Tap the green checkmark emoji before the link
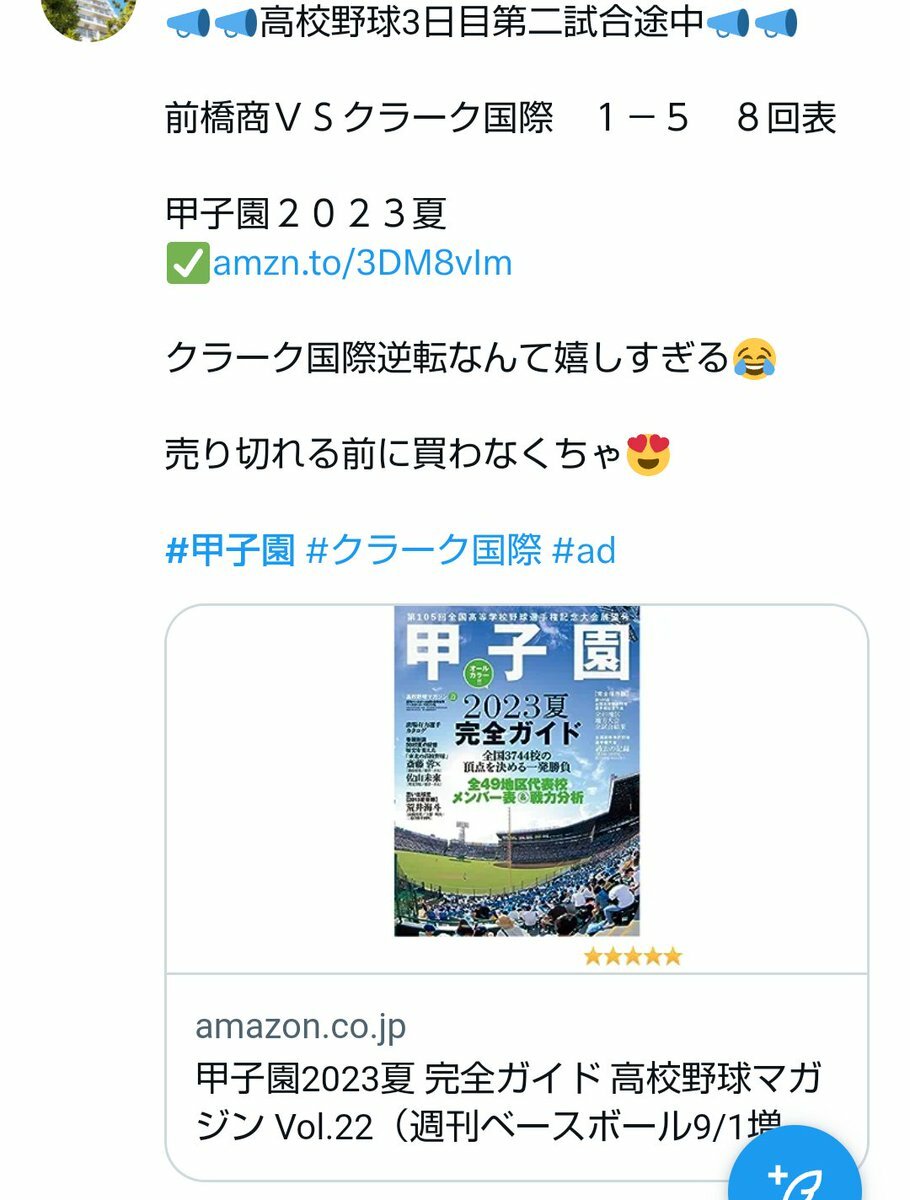 pyautogui.click(x=188, y=263)
